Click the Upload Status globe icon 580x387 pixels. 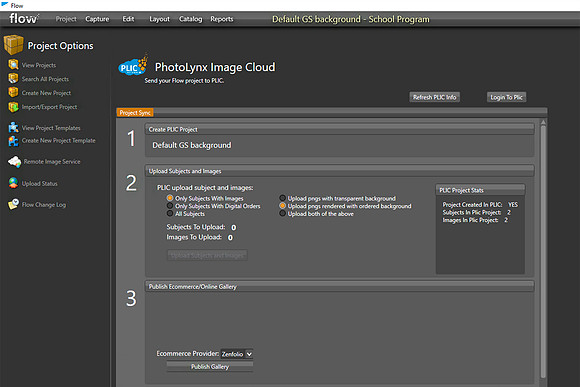point(13,183)
